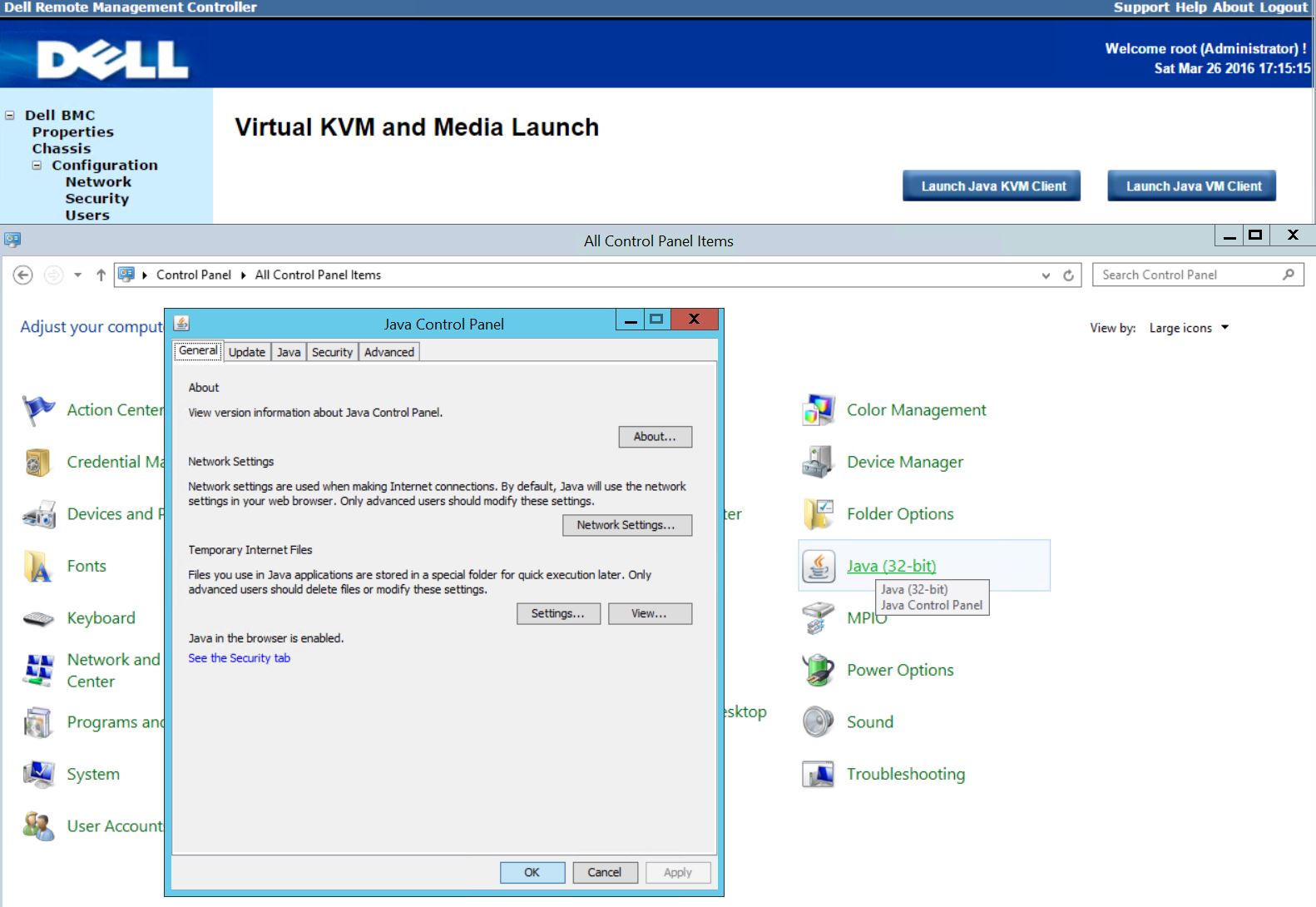Click Launch Java KVM Client
The height and width of the screenshot is (907, 1316).
point(992,186)
